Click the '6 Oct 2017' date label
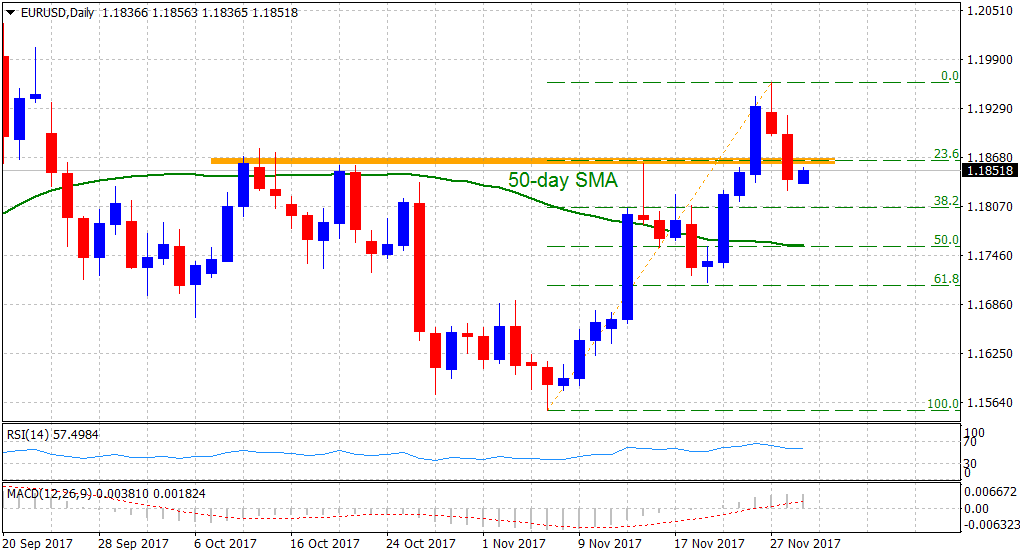The image size is (1020, 556). pos(226,543)
